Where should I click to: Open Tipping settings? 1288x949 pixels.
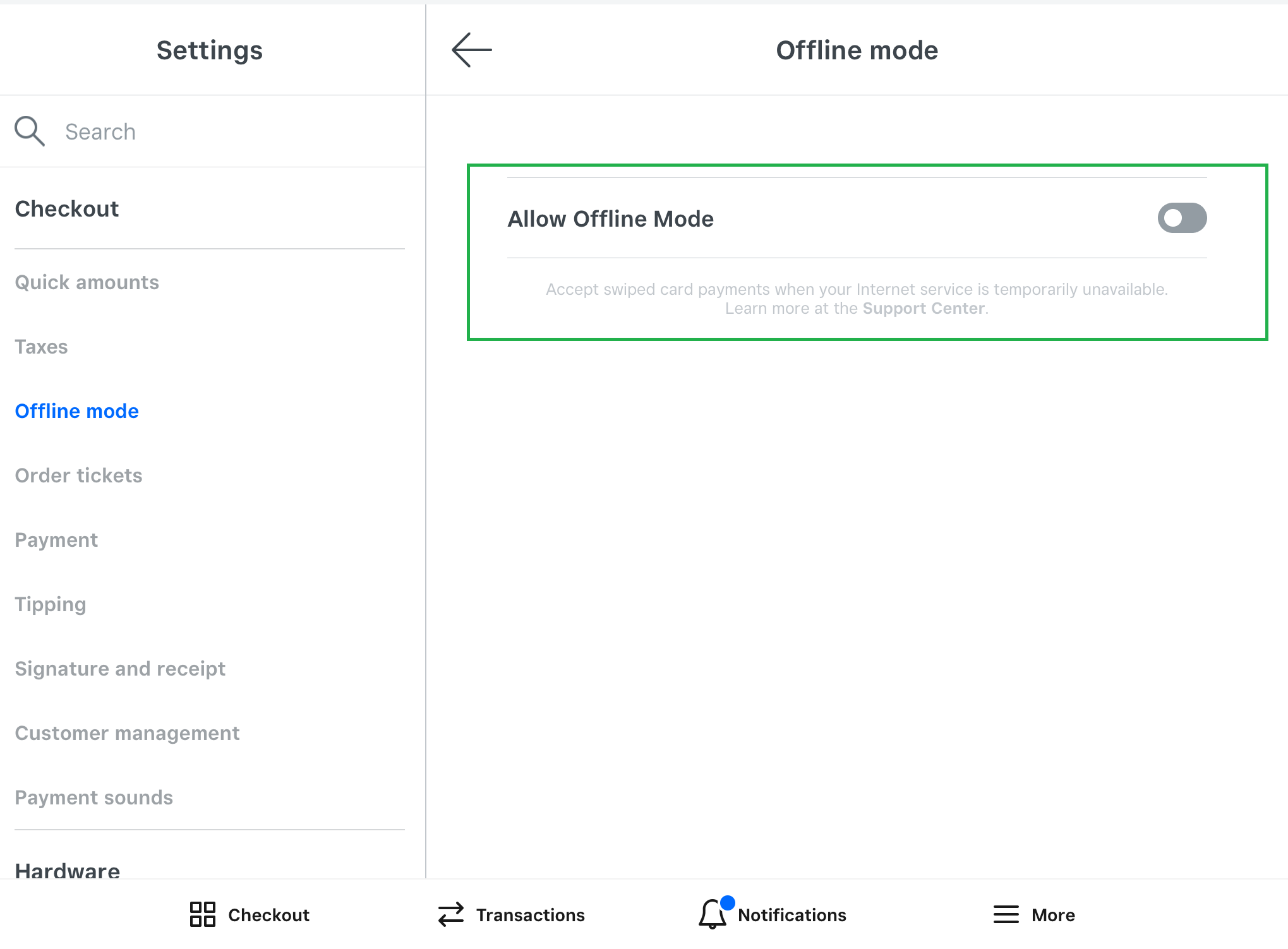point(51,604)
